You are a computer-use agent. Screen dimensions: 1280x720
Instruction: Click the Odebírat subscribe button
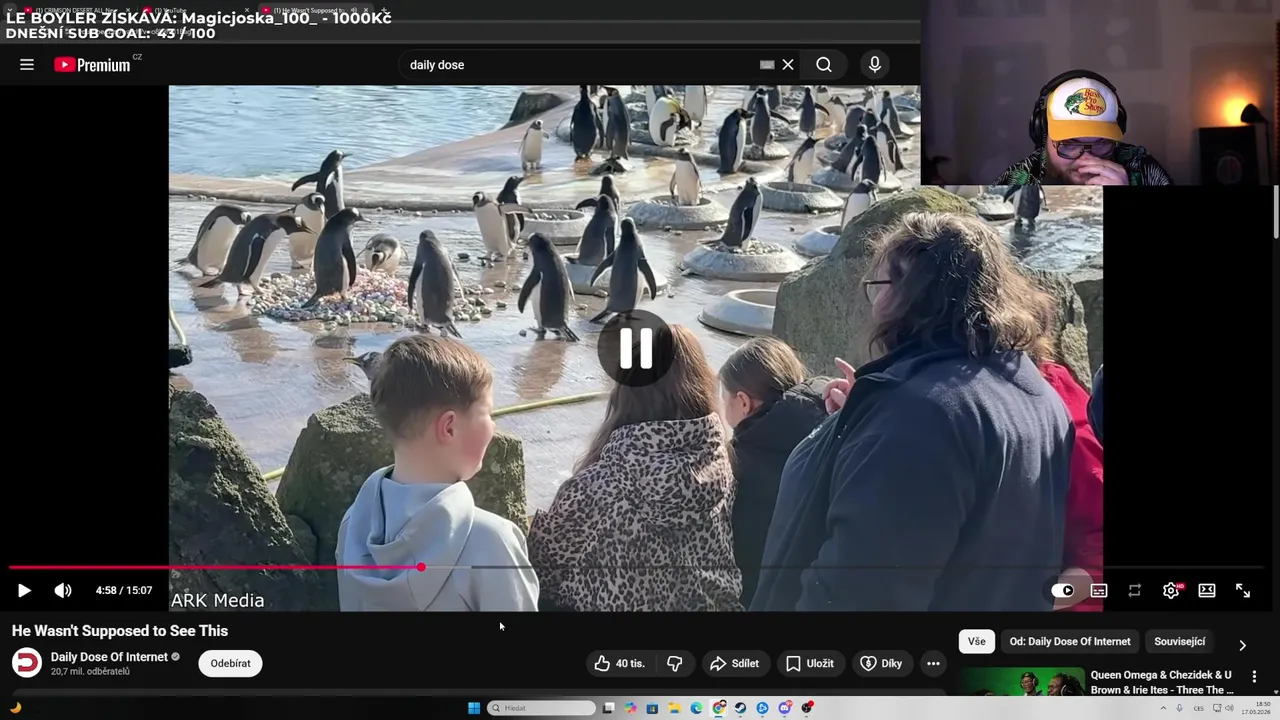pos(230,663)
